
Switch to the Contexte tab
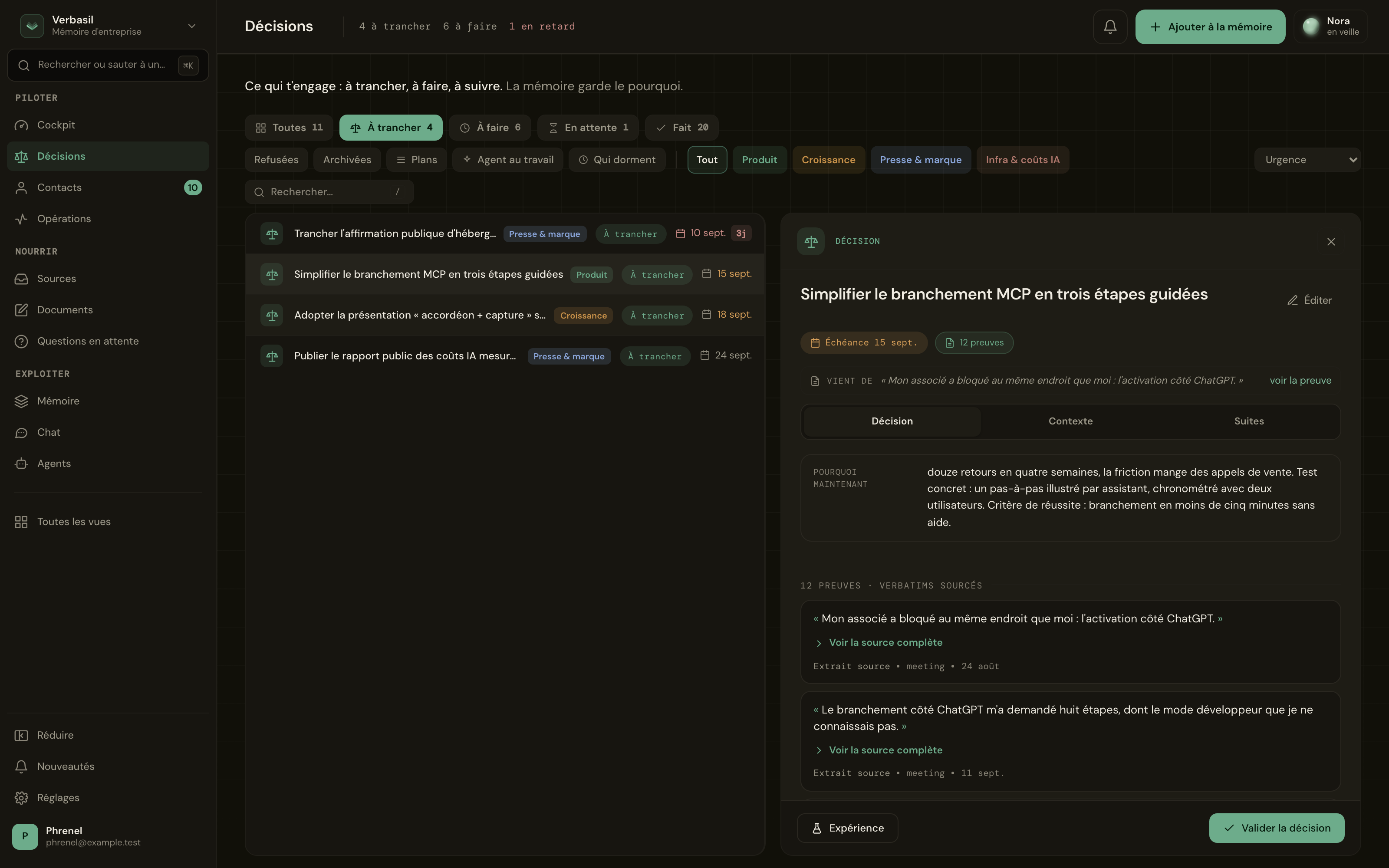pos(1070,421)
